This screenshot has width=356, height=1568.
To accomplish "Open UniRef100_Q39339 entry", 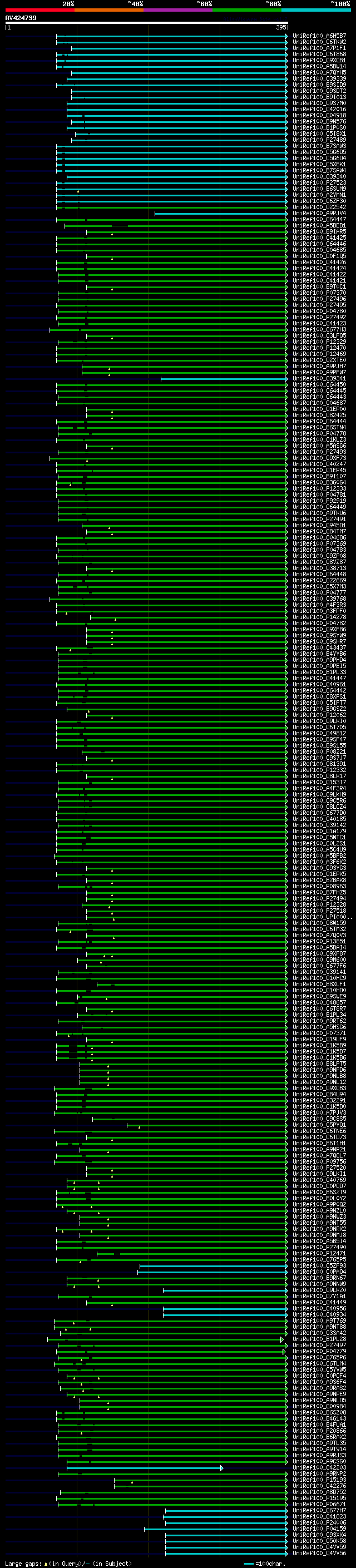I will 319,78.
